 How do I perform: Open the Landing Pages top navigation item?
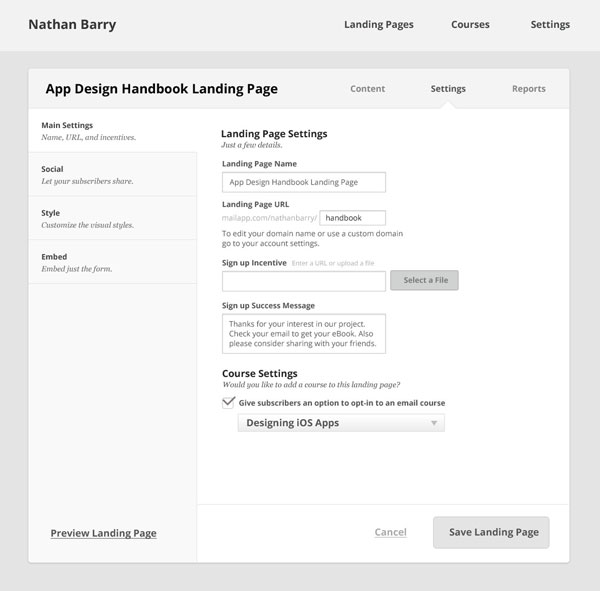click(378, 24)
